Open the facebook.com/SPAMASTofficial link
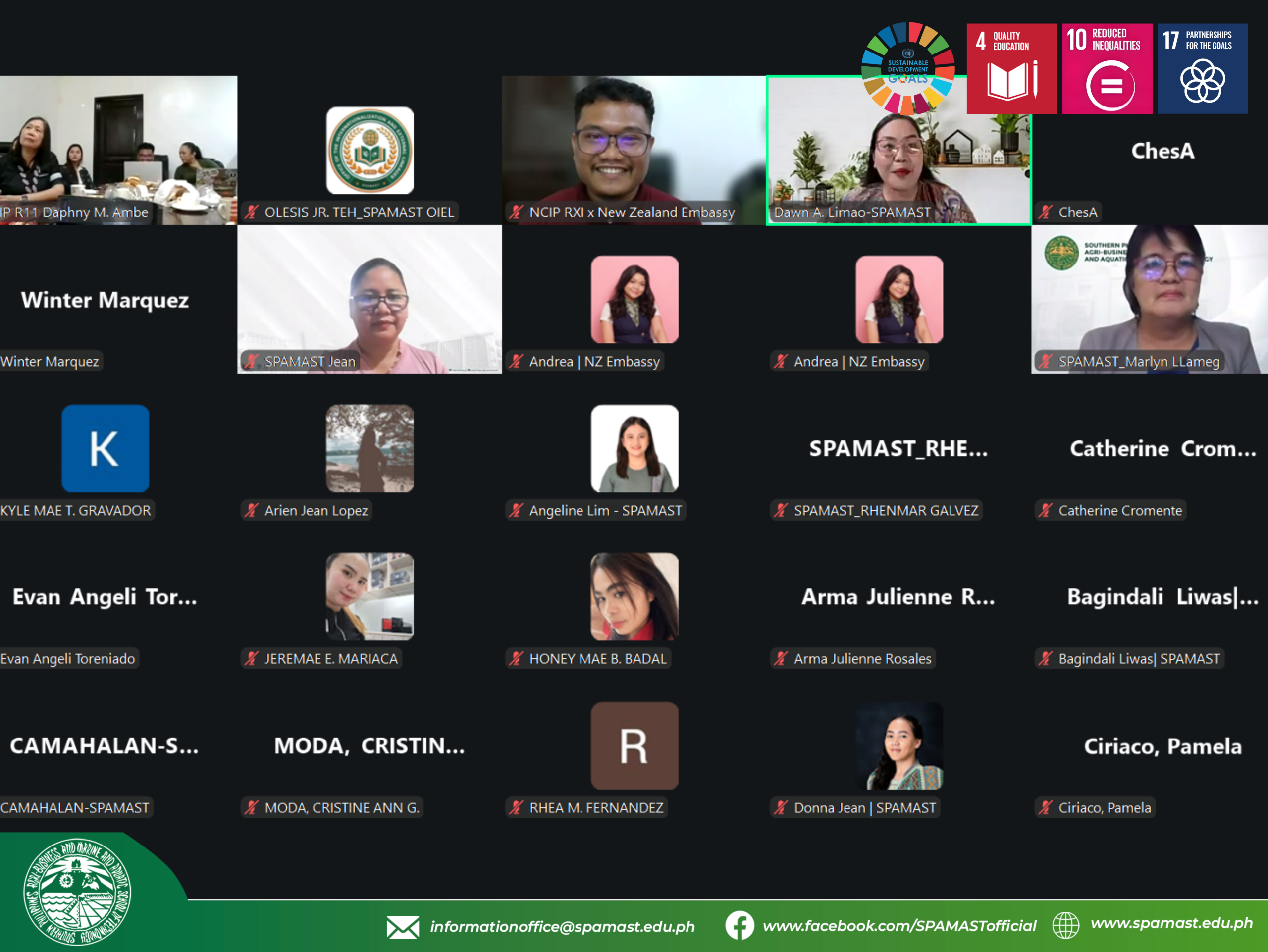This screenshot has width=1268, height=952. pos(899,925)
